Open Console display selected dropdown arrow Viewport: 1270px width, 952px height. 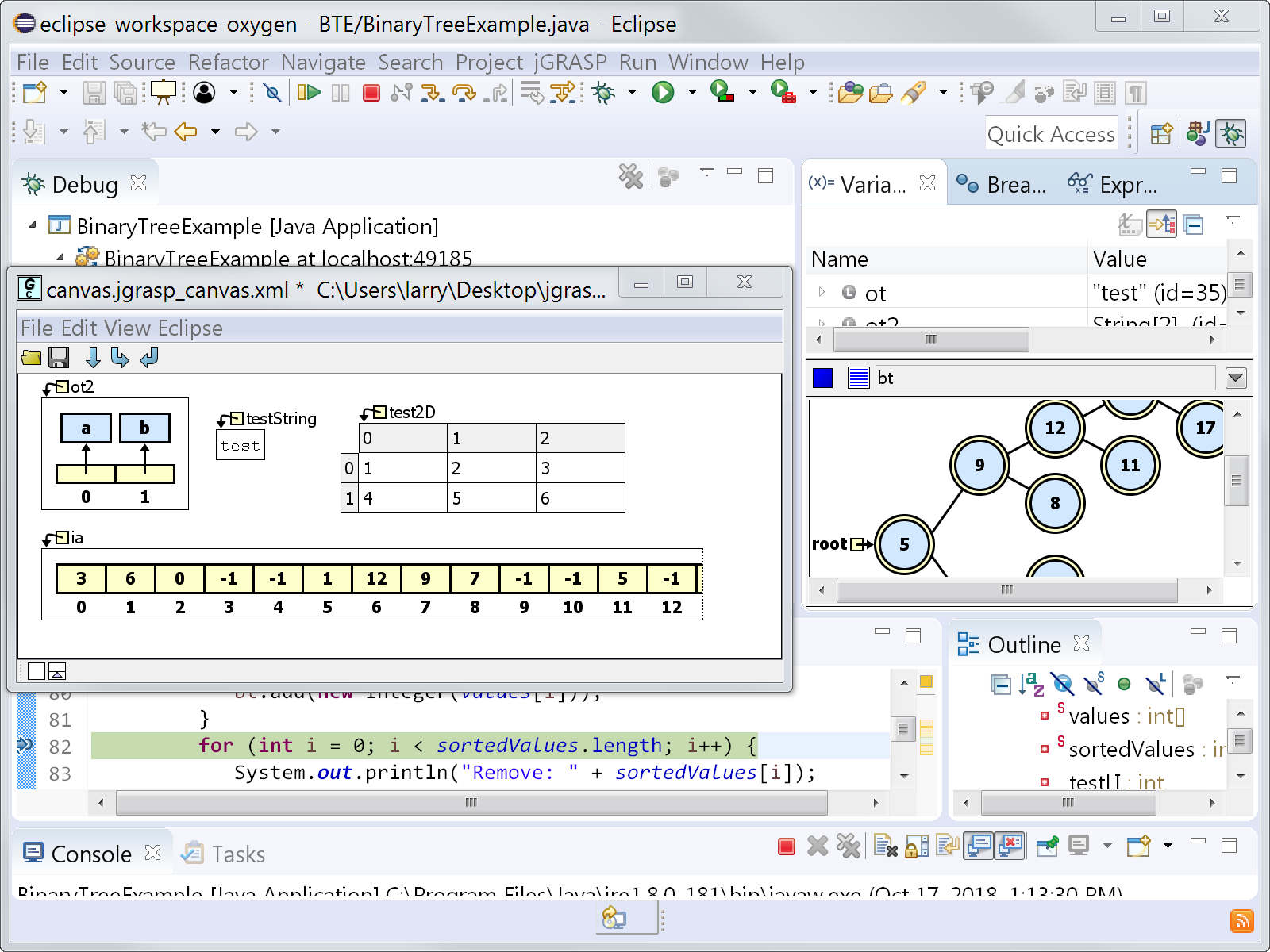pyautogui.click(x=1107, y=846)
